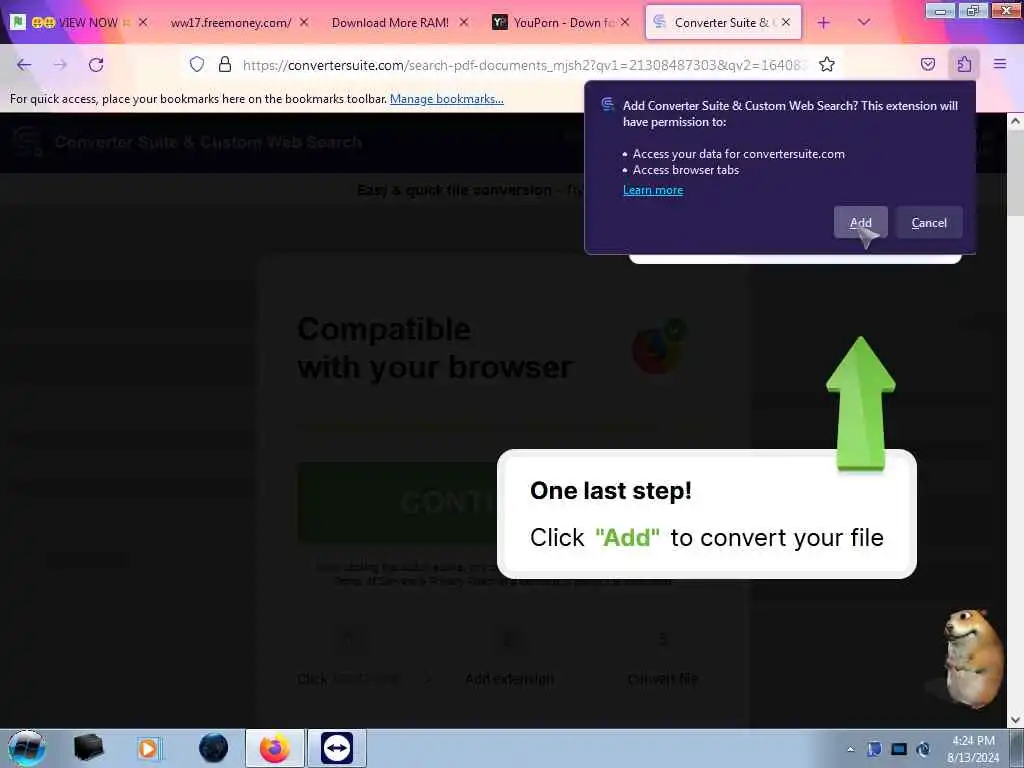
Task: Open the TeamViewer taskbar button
Action: coord(337,748)
